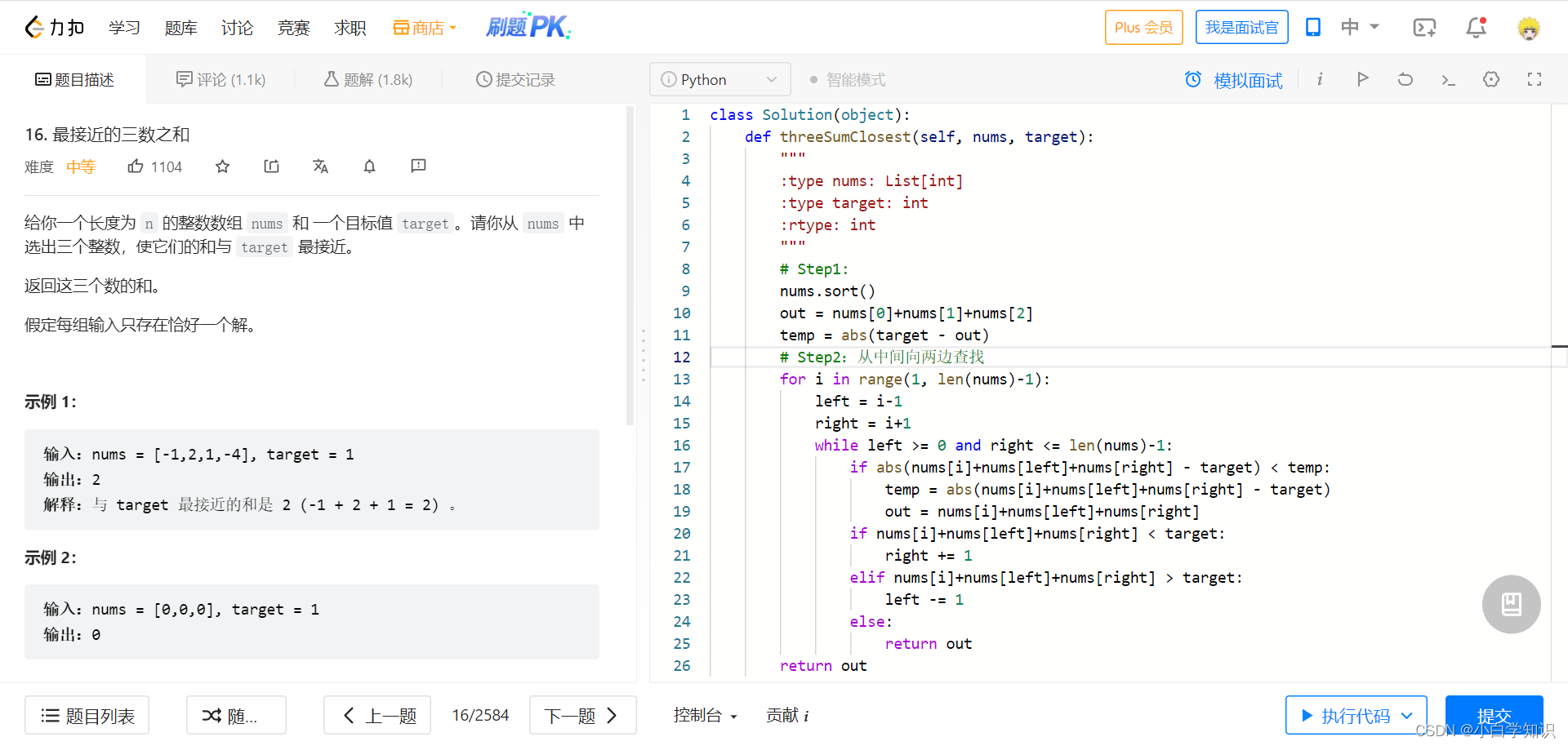Click the 16/2584 problem counter

point(480,715)
